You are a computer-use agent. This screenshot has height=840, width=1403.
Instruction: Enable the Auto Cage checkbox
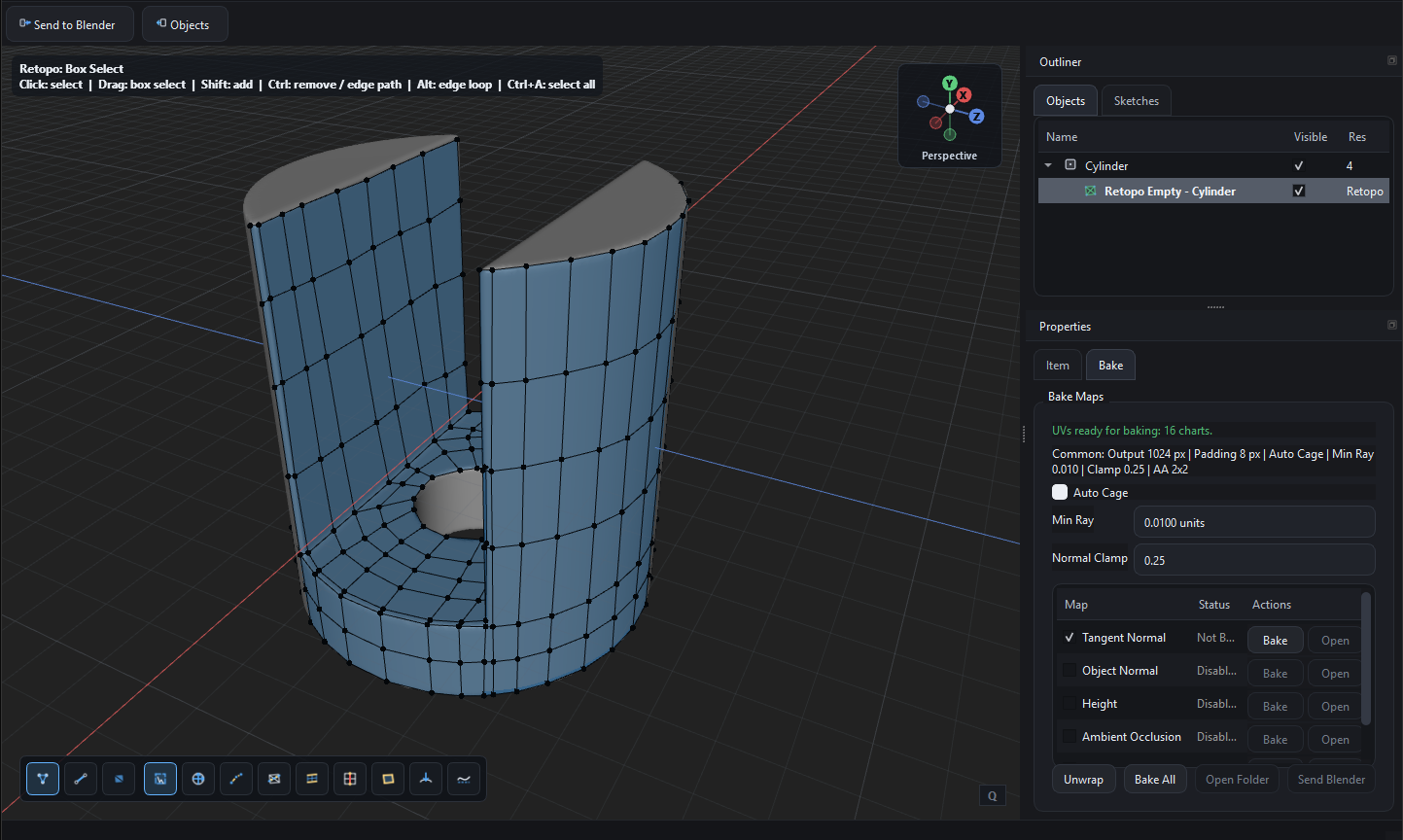(x=1060, y=492)
